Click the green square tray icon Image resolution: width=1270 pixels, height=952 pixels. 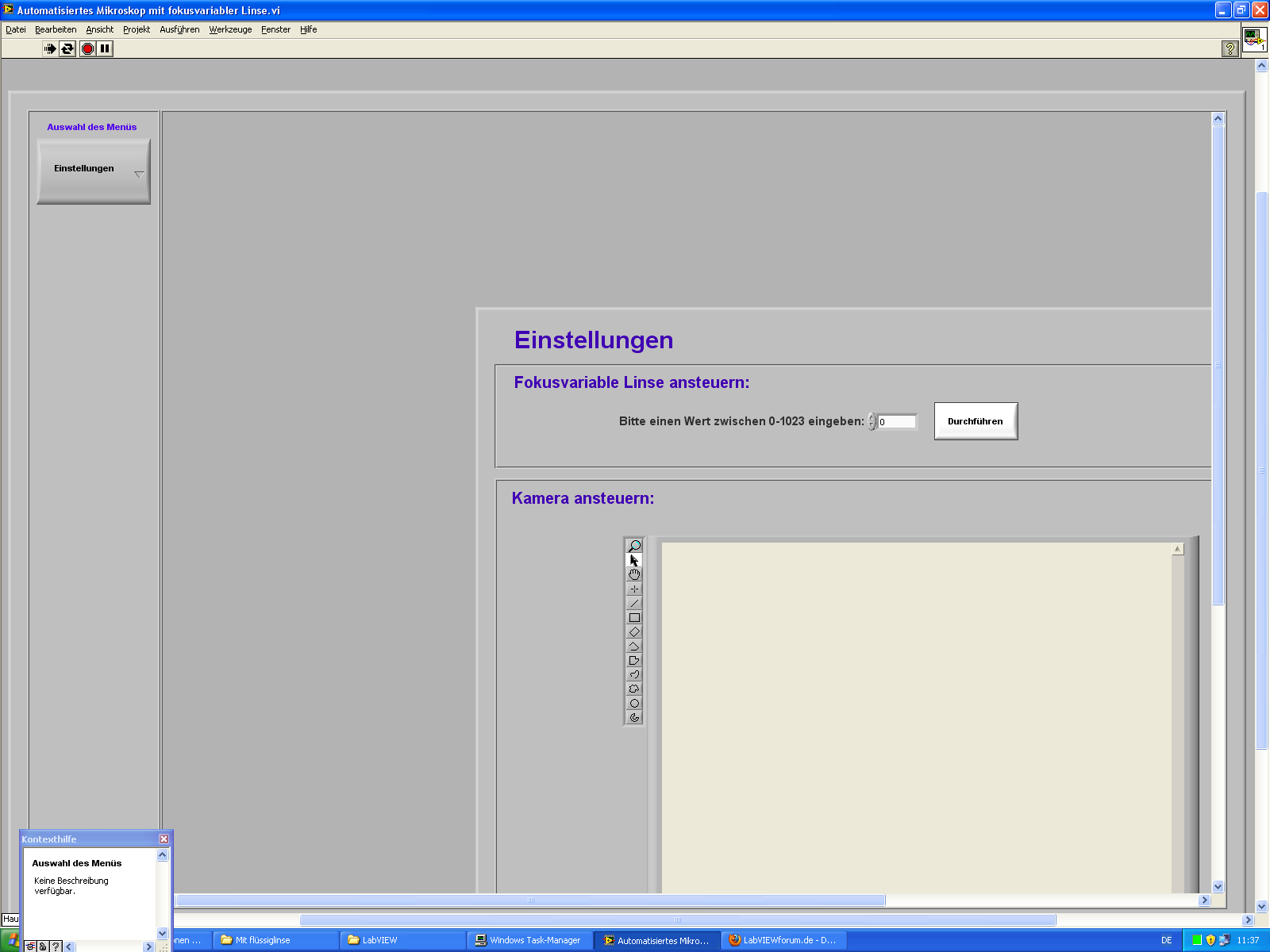pyautogui.click(x=1197, y=940)
